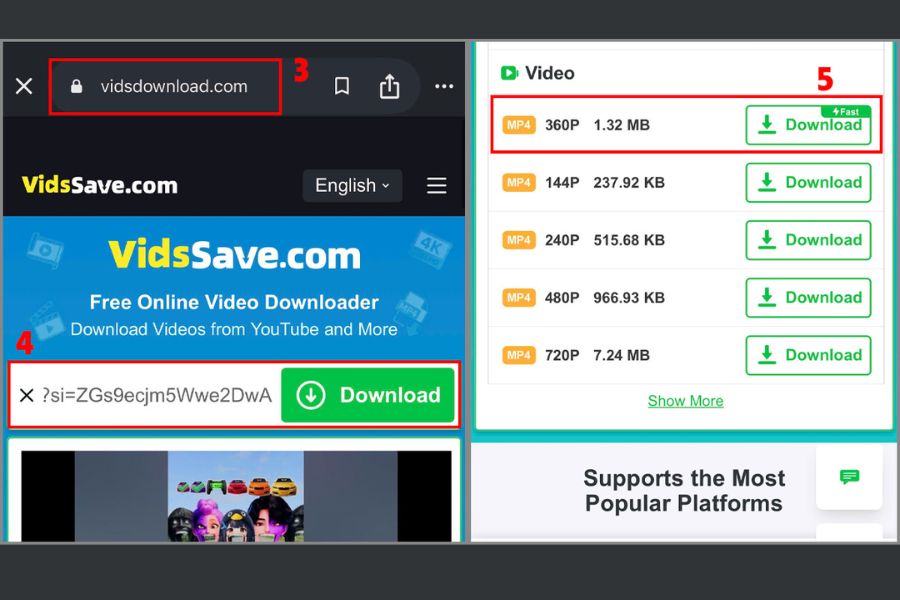
Task: Download the 360P 1.32 MB video
Action: [x=808, y=125]
